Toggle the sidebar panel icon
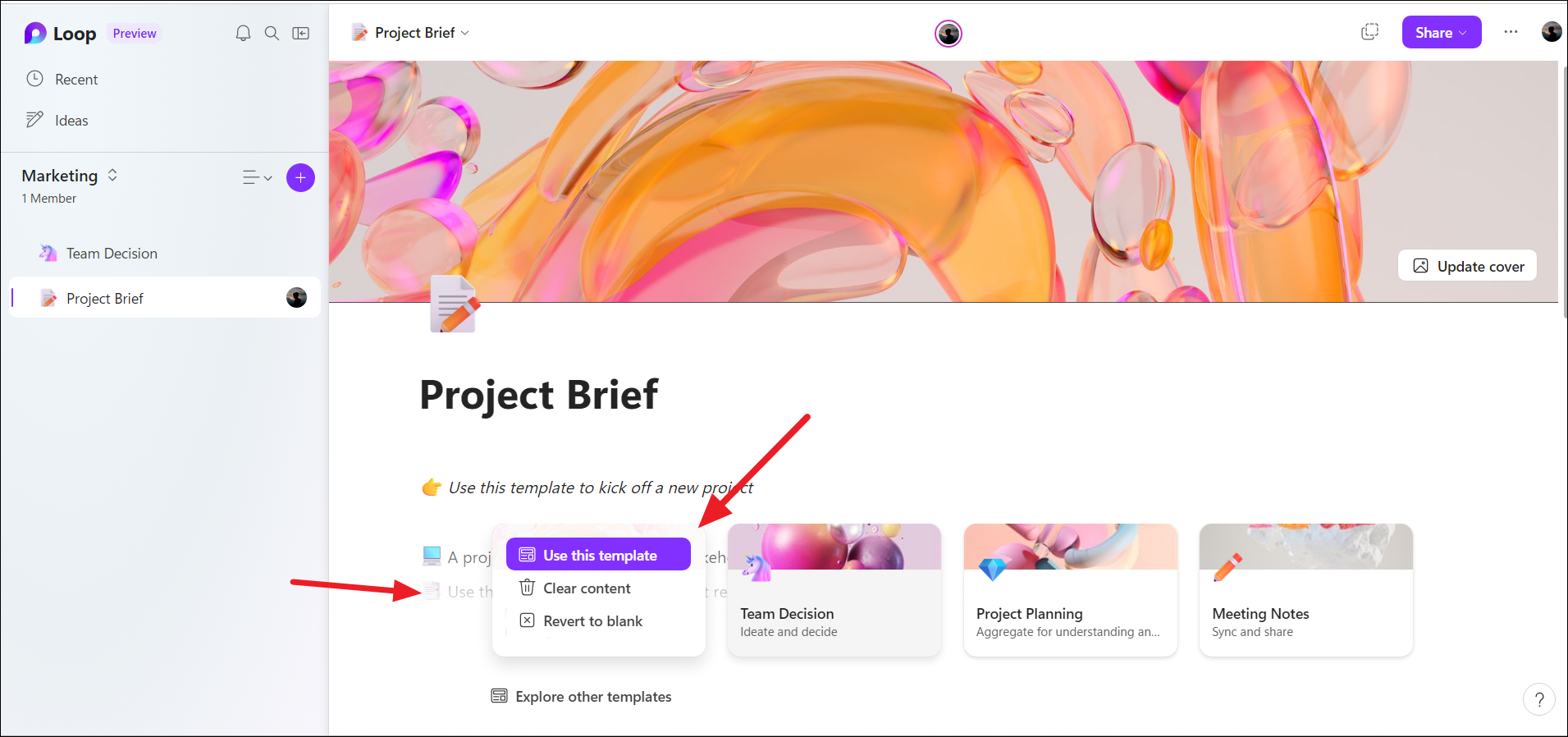 300,33
